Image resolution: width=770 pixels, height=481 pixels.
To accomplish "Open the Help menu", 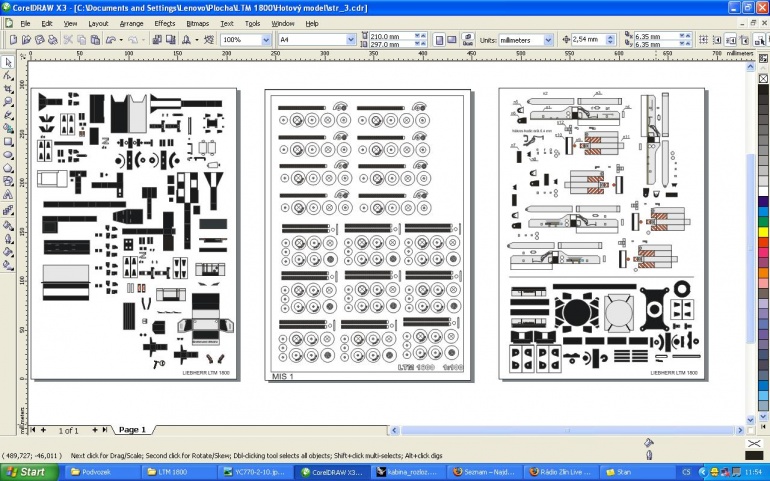I will pyautogui.click(x=312, y=23).
